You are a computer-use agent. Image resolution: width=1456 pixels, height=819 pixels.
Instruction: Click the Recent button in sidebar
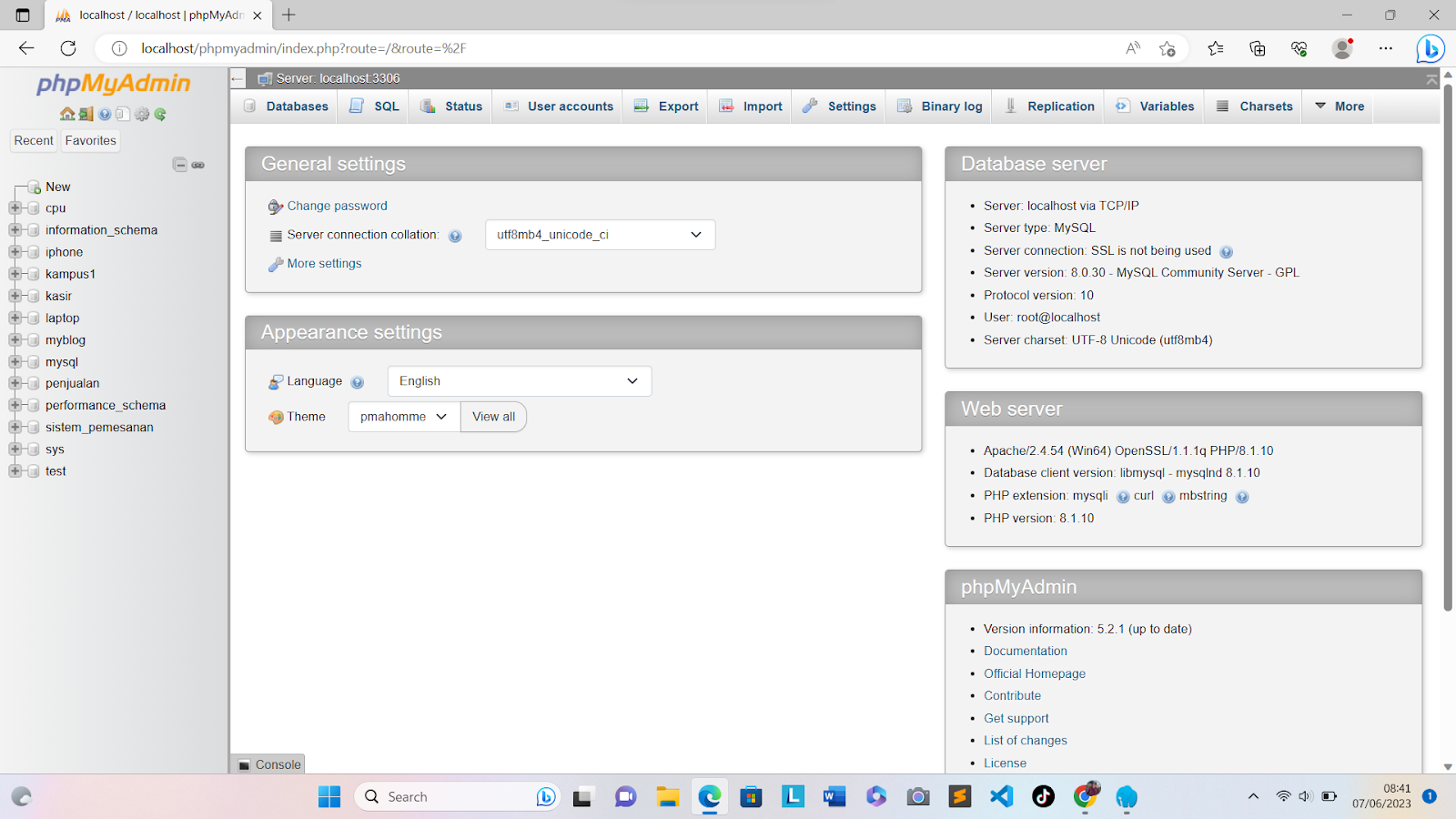(34, 140)
